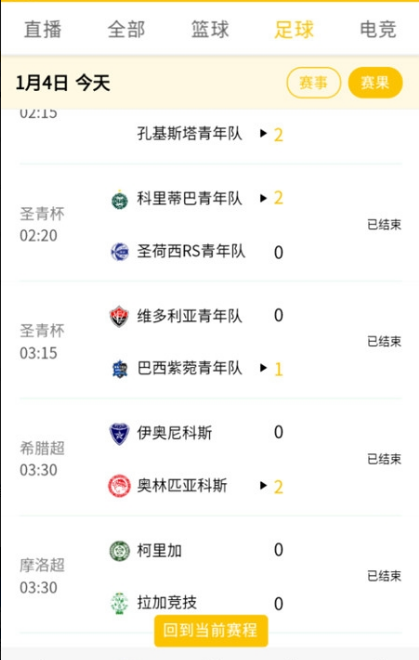Open the 伊奥尼科斯 match 已结束 status
The image size is (419, 660).
click(384, 459)
